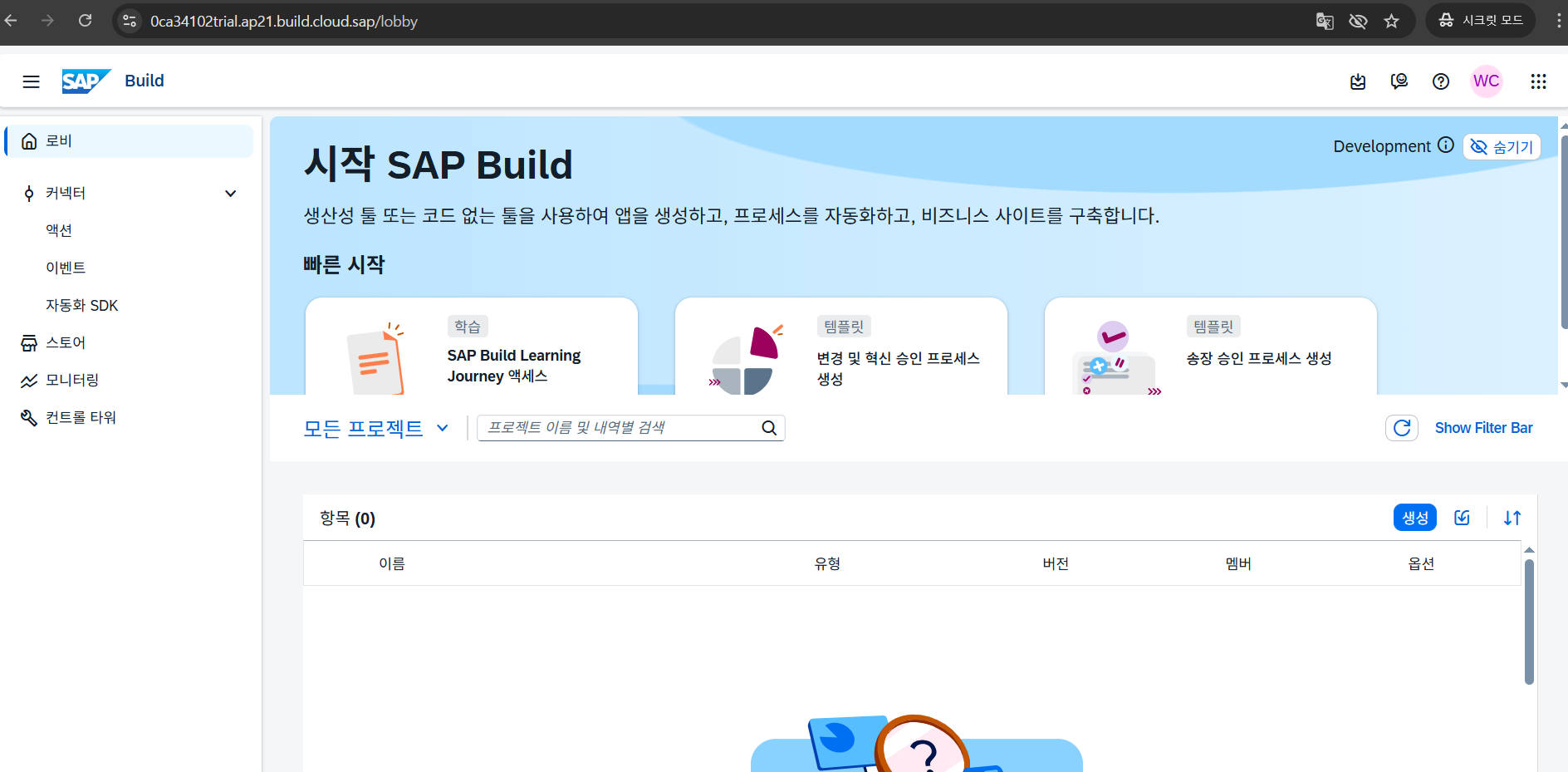Click the 버전 column header
Viewport: 1568px width, 772px height.
(x=1056, y=563)
